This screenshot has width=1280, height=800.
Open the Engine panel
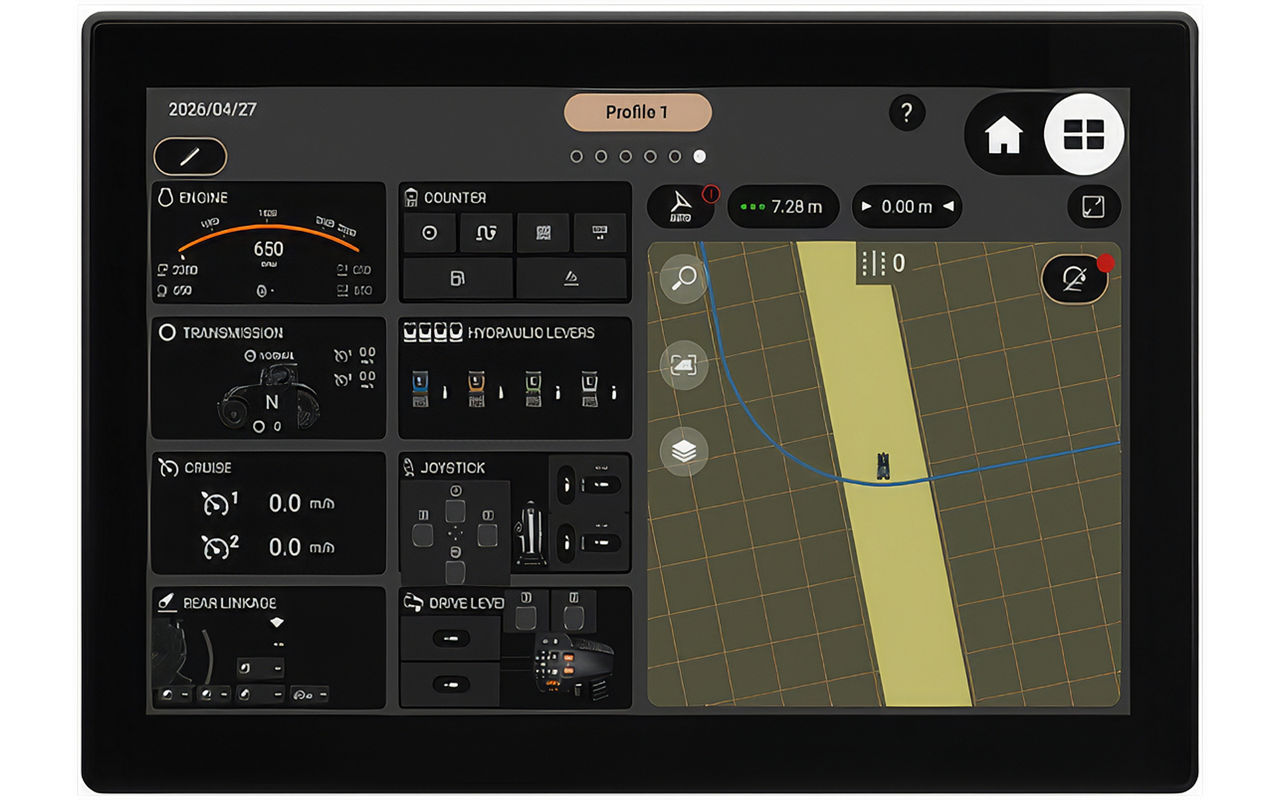(x=268, y=243)
